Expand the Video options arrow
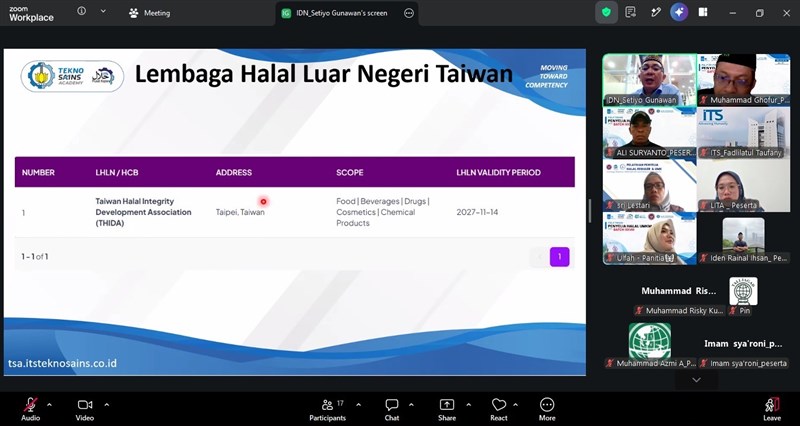The height and width of the screenshot is (426, 800). pyautogui.click(x=107, y=405)
